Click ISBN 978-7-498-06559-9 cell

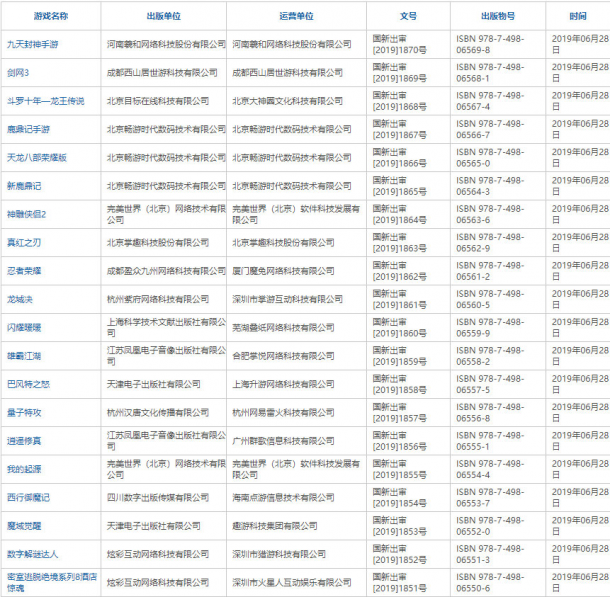click(x=490, y=327)
